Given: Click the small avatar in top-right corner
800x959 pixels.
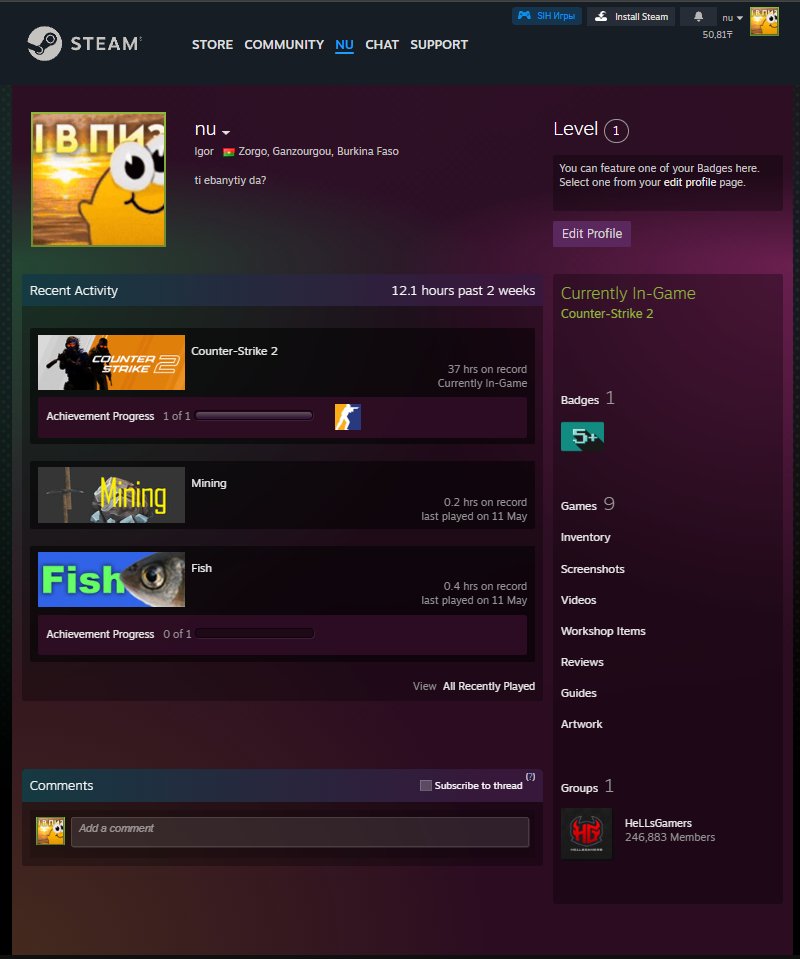Looking at the screenshot, I should pyautogui.click(x=765, y=21).
